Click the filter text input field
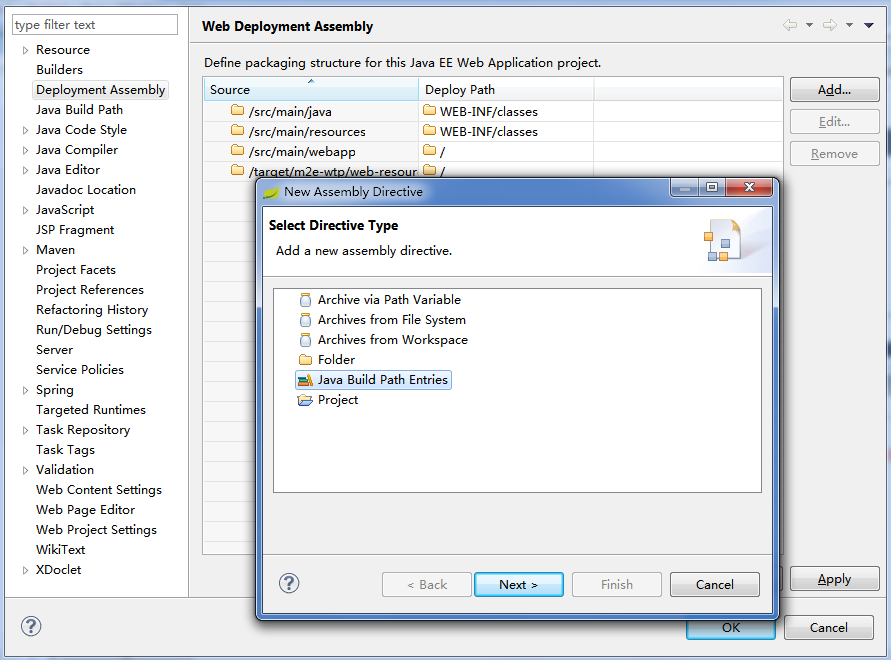 click(x=95, y=25)
